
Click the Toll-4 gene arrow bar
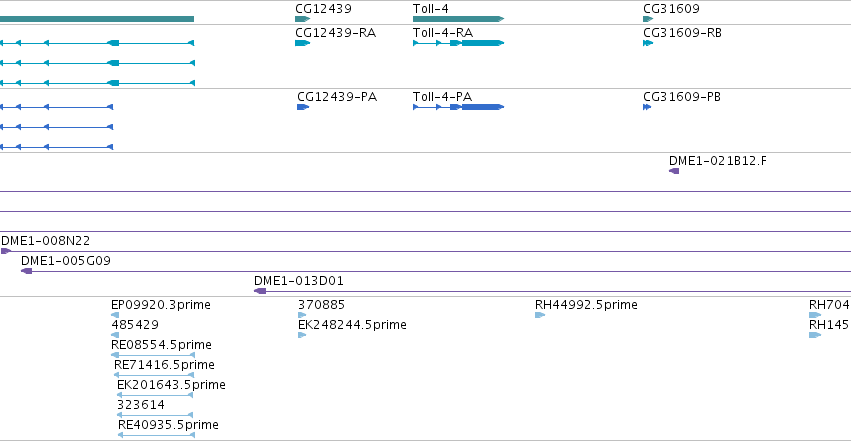(459, 19)
